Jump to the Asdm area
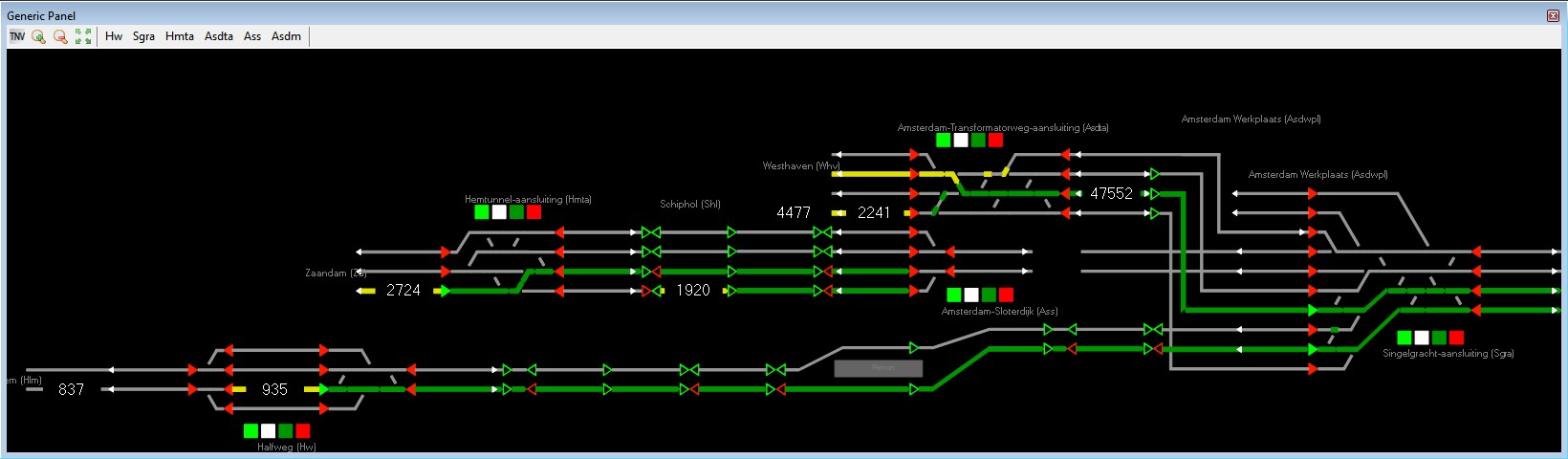 286,36
